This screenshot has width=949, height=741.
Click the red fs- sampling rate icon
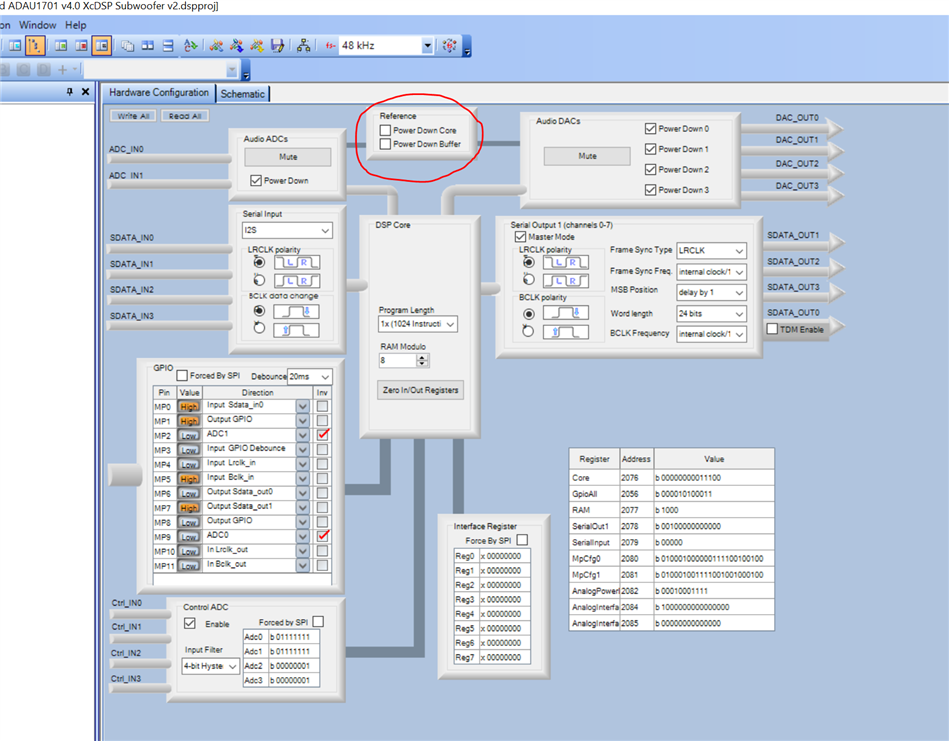330,45
